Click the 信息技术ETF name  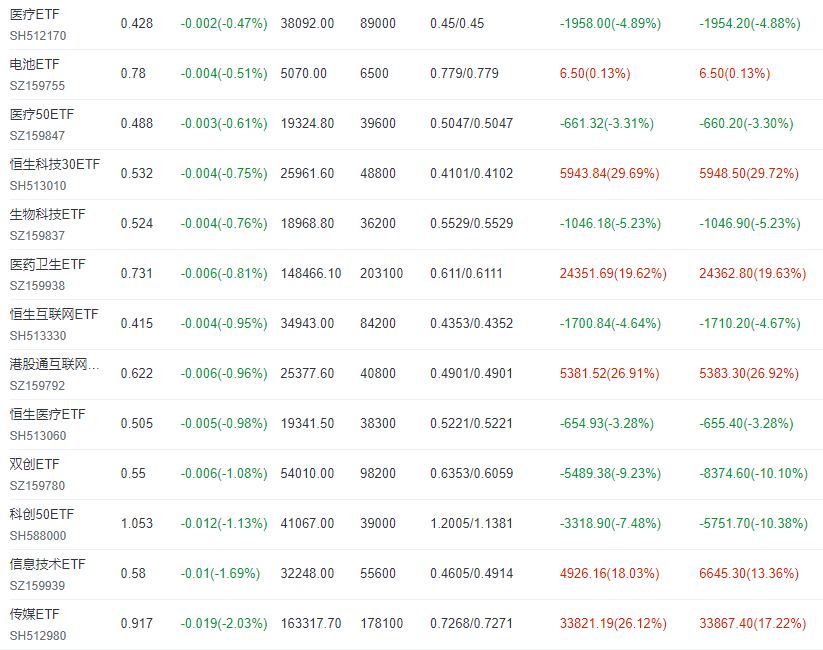[x=47, y=564]
